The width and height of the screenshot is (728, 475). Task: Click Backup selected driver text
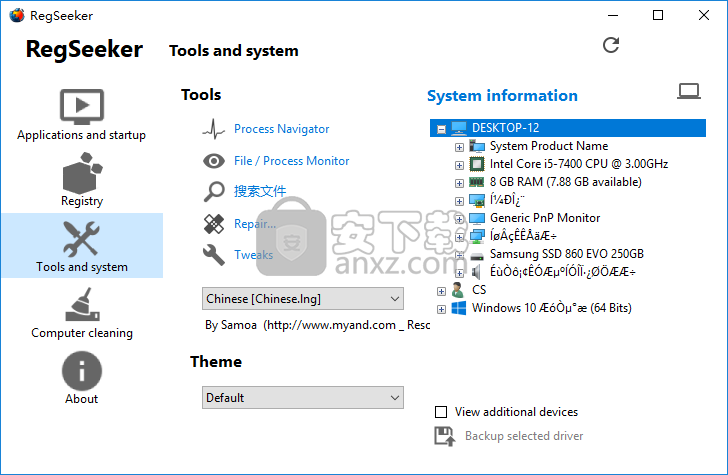[524, 436]
